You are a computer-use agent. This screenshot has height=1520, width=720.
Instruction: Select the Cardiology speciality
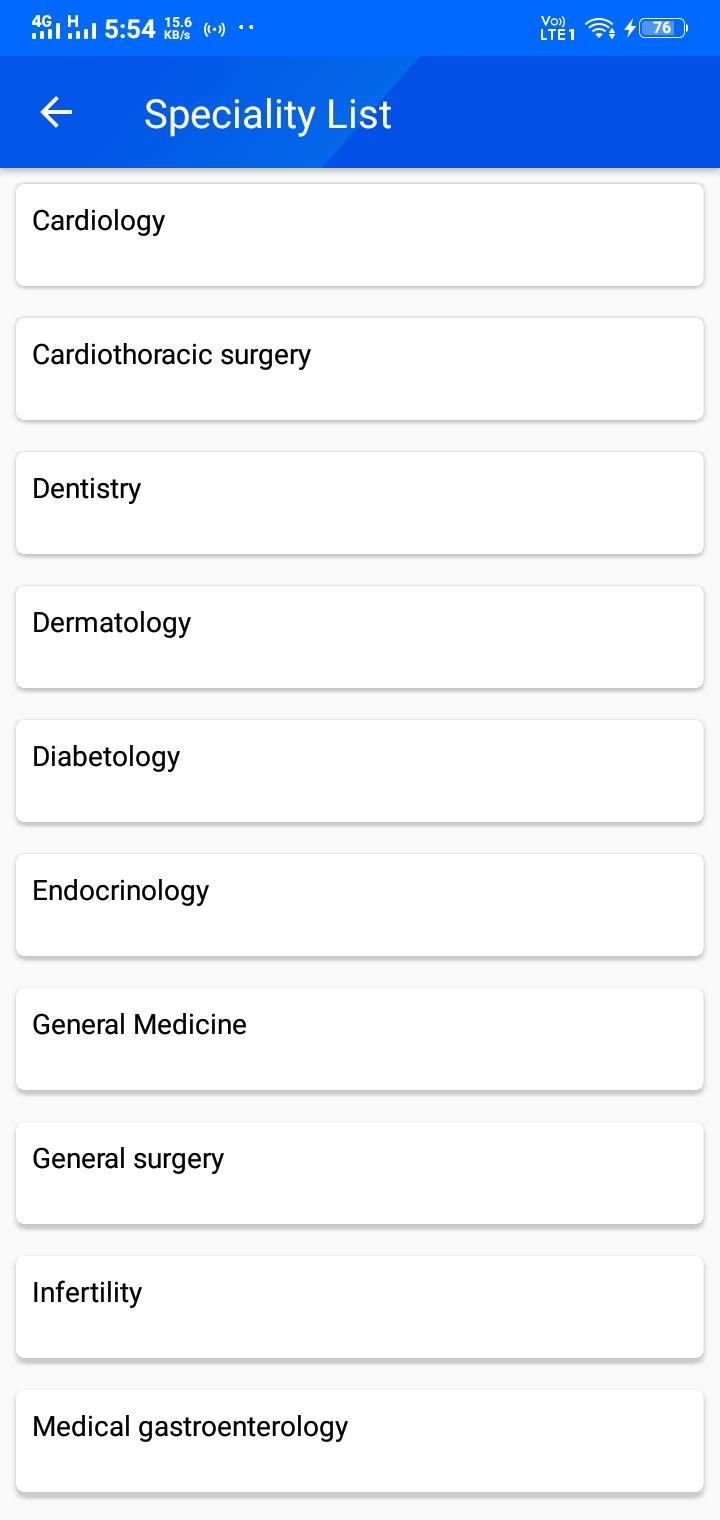360,235
